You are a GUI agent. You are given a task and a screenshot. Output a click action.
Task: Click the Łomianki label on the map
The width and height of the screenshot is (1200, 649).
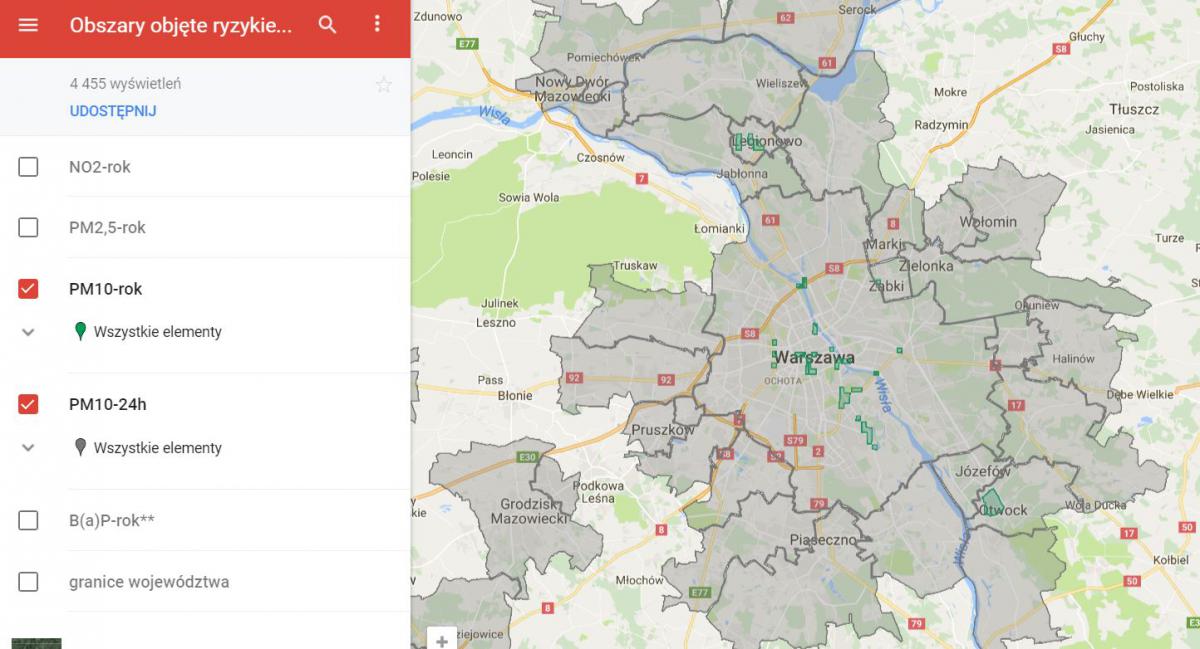click(x=720, y=228)
